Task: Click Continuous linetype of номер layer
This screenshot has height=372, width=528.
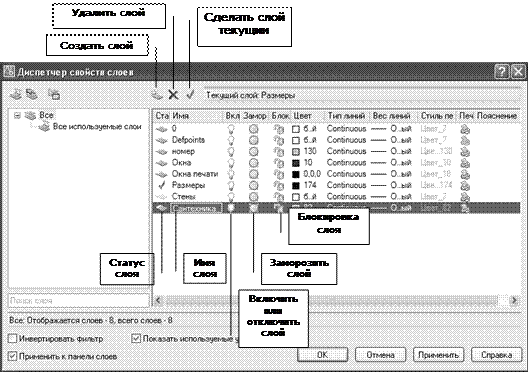Action: tap(346, 151)
